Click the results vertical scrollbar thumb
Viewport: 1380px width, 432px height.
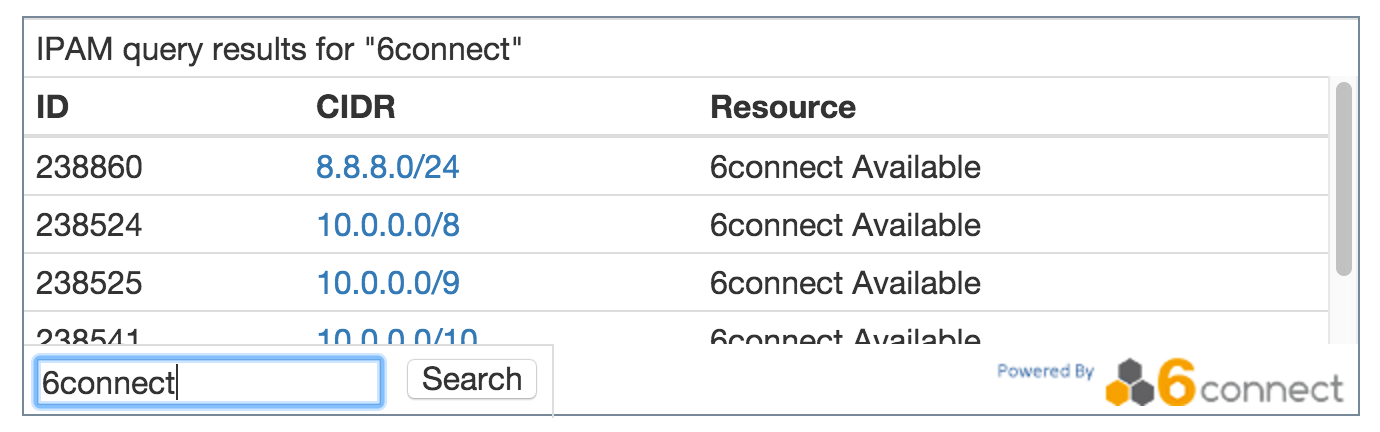(1343, 180)
